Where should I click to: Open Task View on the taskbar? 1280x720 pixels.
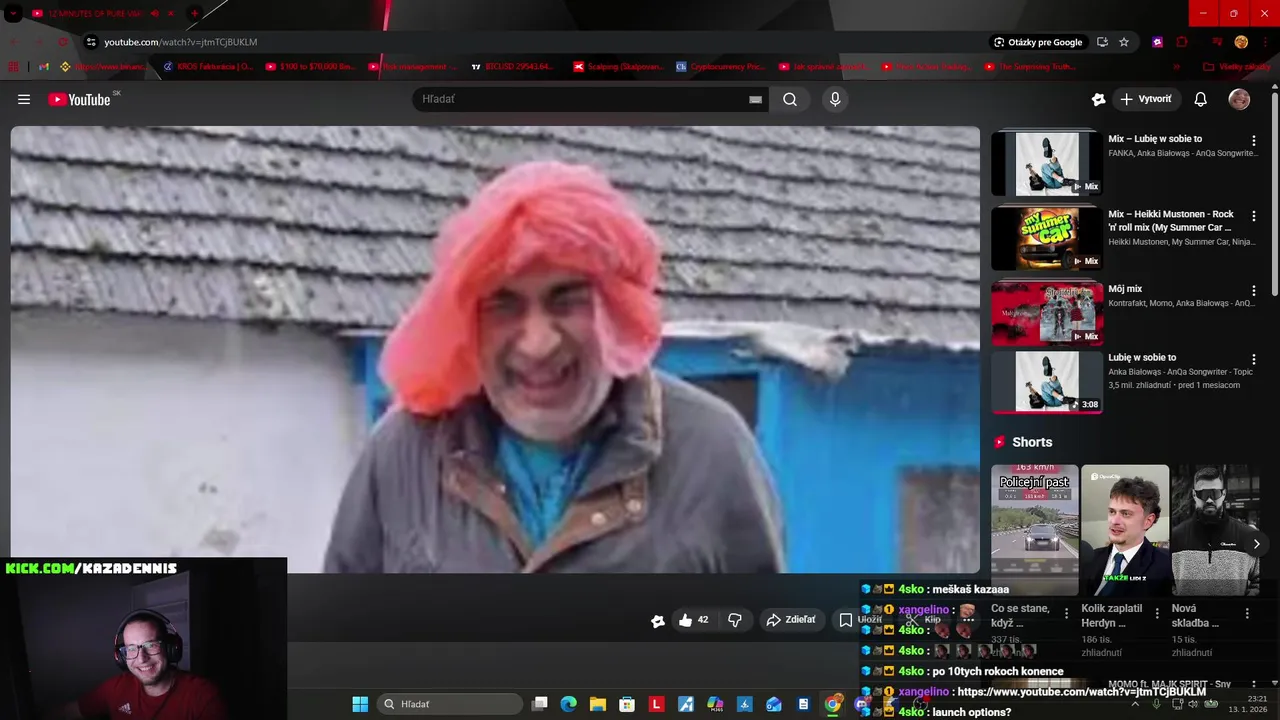(540, 704)
